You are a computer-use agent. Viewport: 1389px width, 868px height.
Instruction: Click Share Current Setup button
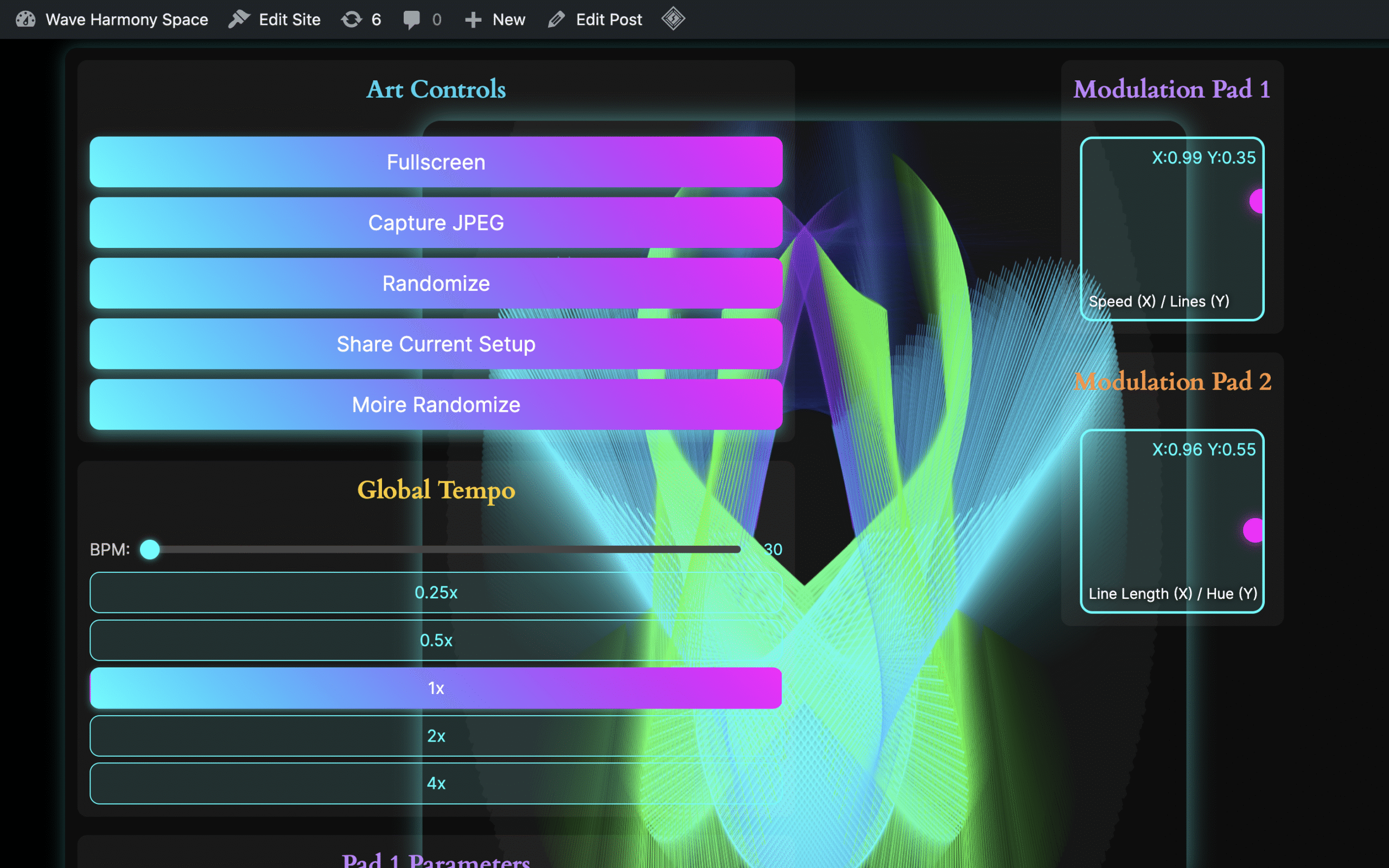(436, 344)
